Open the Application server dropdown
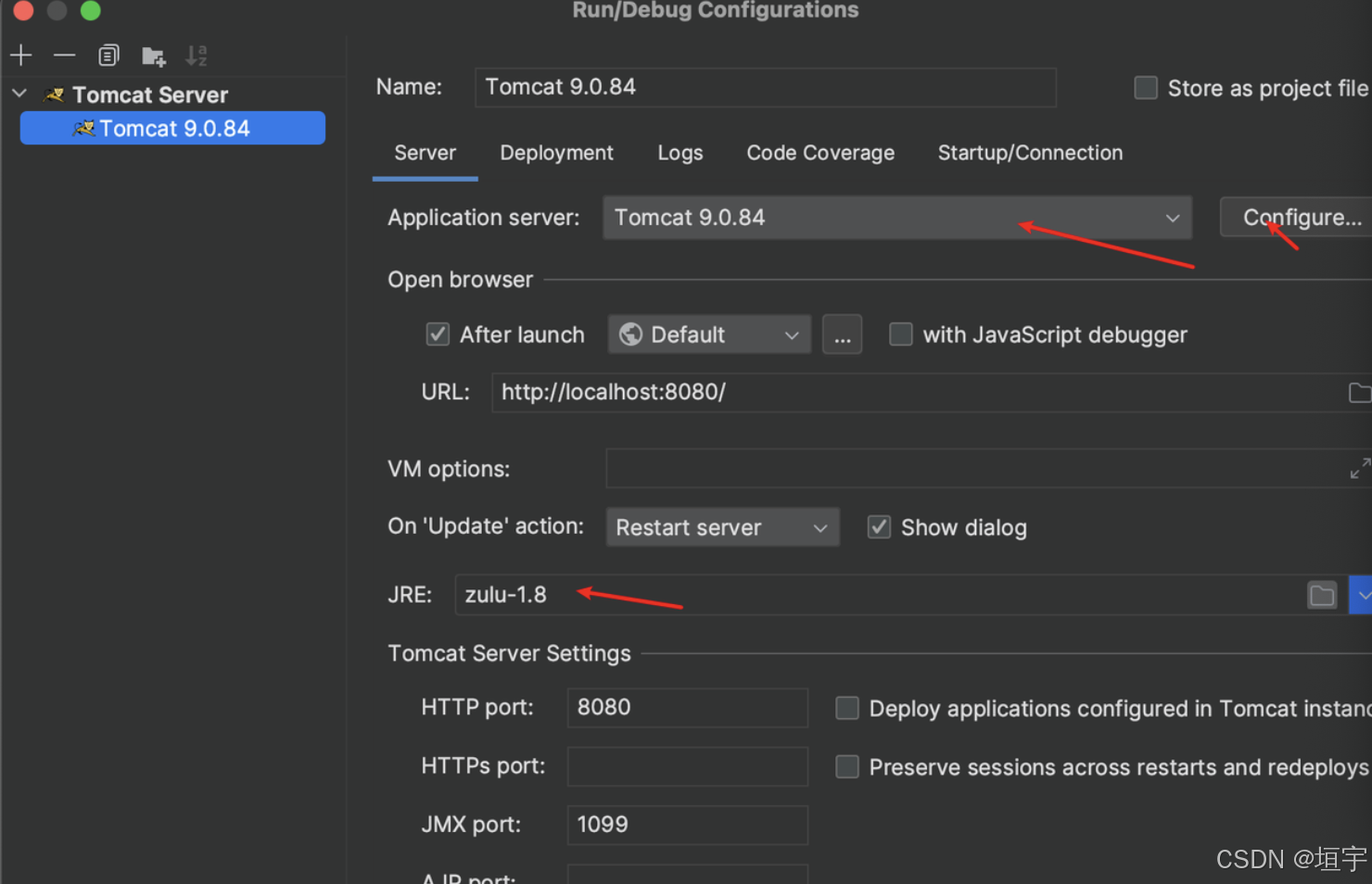1372x884 pixels. pos(897,218)
